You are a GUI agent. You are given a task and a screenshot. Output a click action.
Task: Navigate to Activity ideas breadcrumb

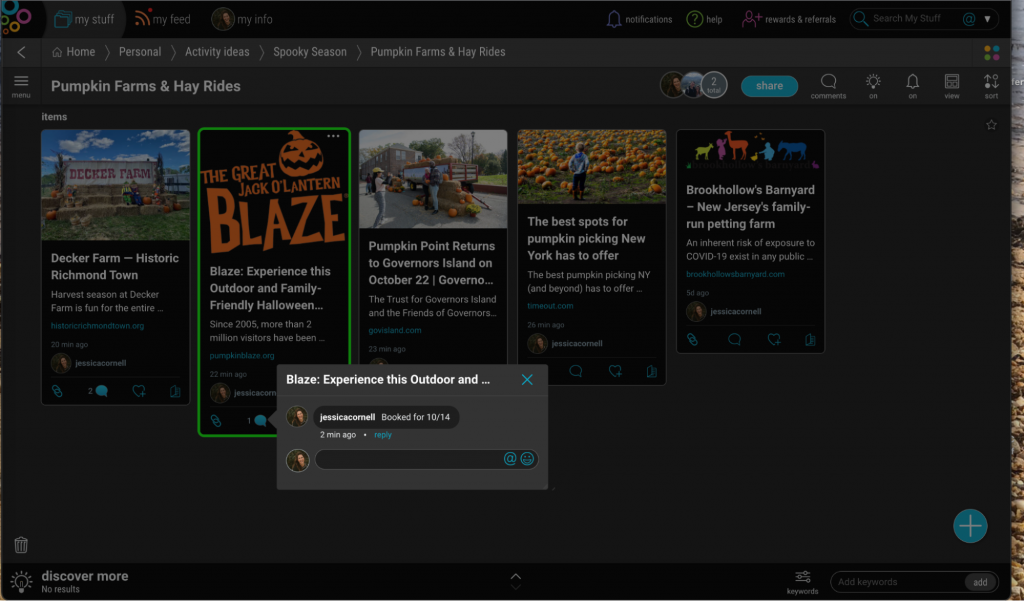[217, 52]
